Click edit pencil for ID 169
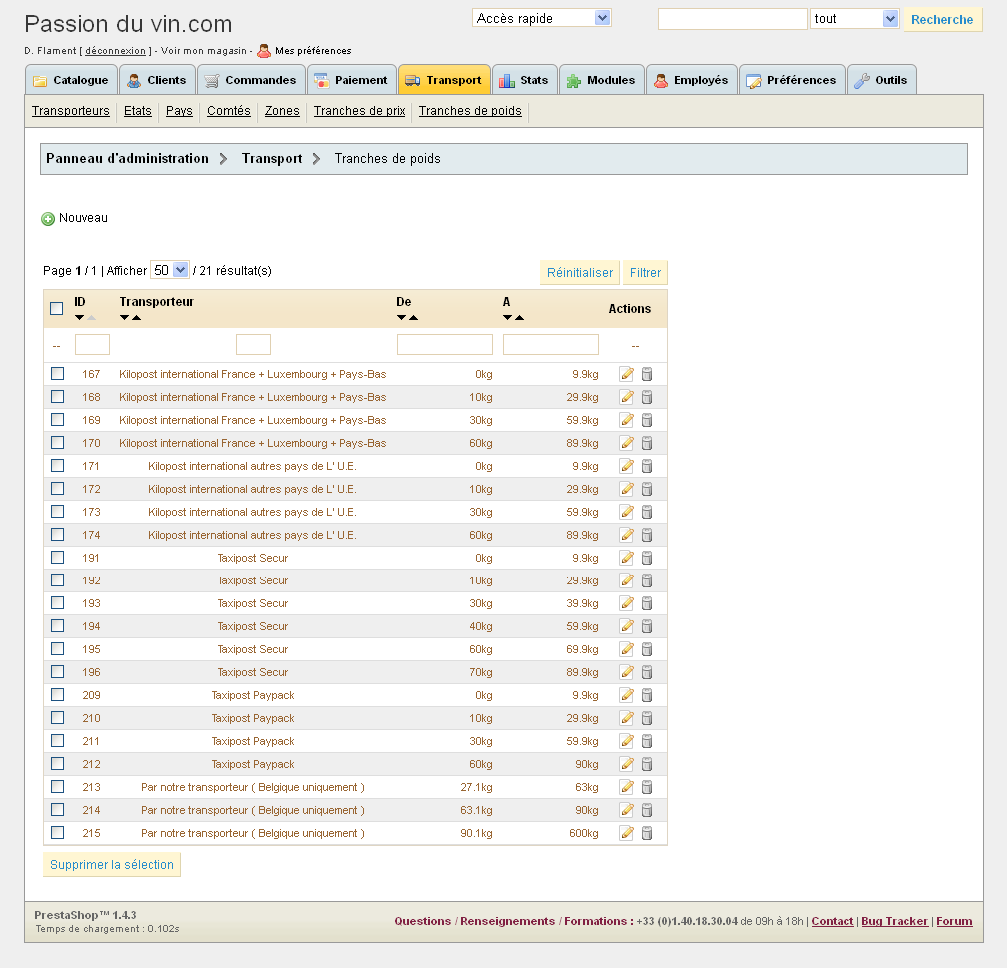 (627, 420)
